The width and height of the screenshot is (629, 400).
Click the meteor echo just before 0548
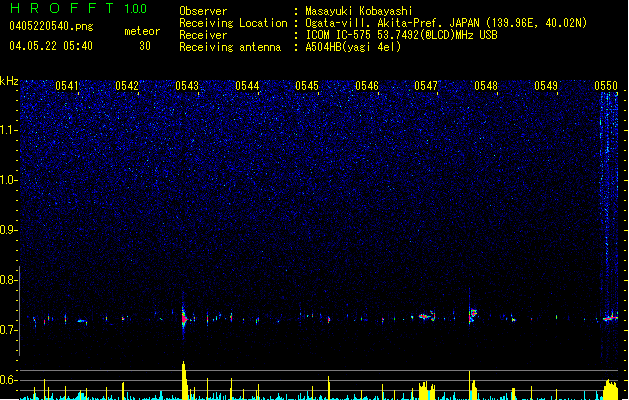point(473,315)
